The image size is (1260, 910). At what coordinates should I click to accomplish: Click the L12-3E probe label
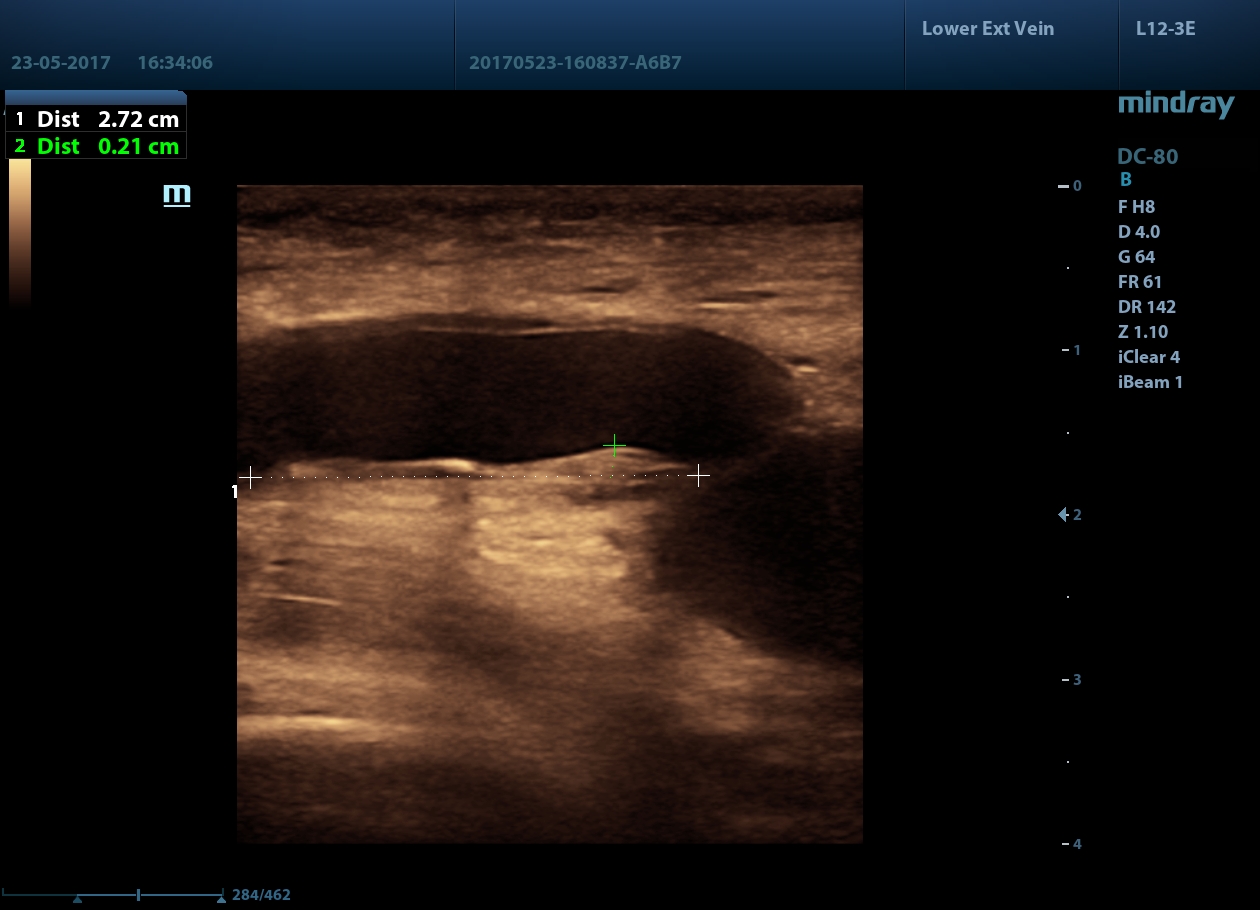click(1165, 28)
